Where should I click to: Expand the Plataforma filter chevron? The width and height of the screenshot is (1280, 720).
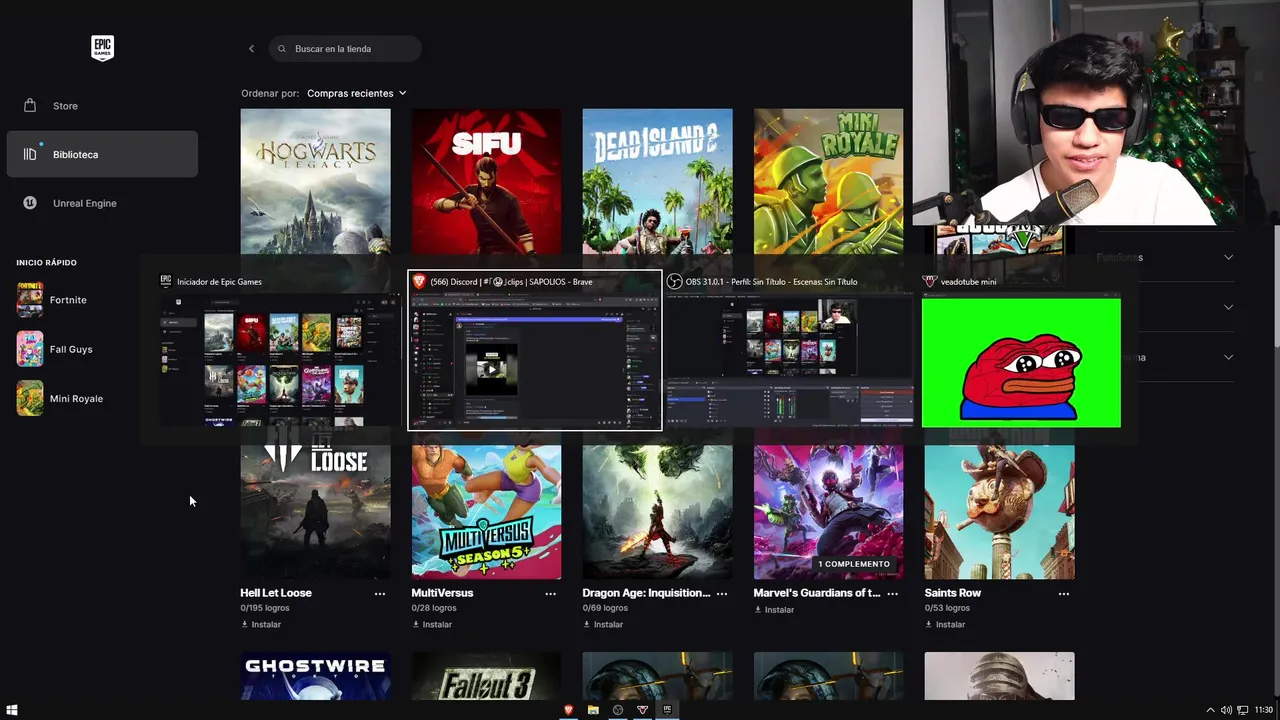pyautogui.click(x=1228, y=357)
